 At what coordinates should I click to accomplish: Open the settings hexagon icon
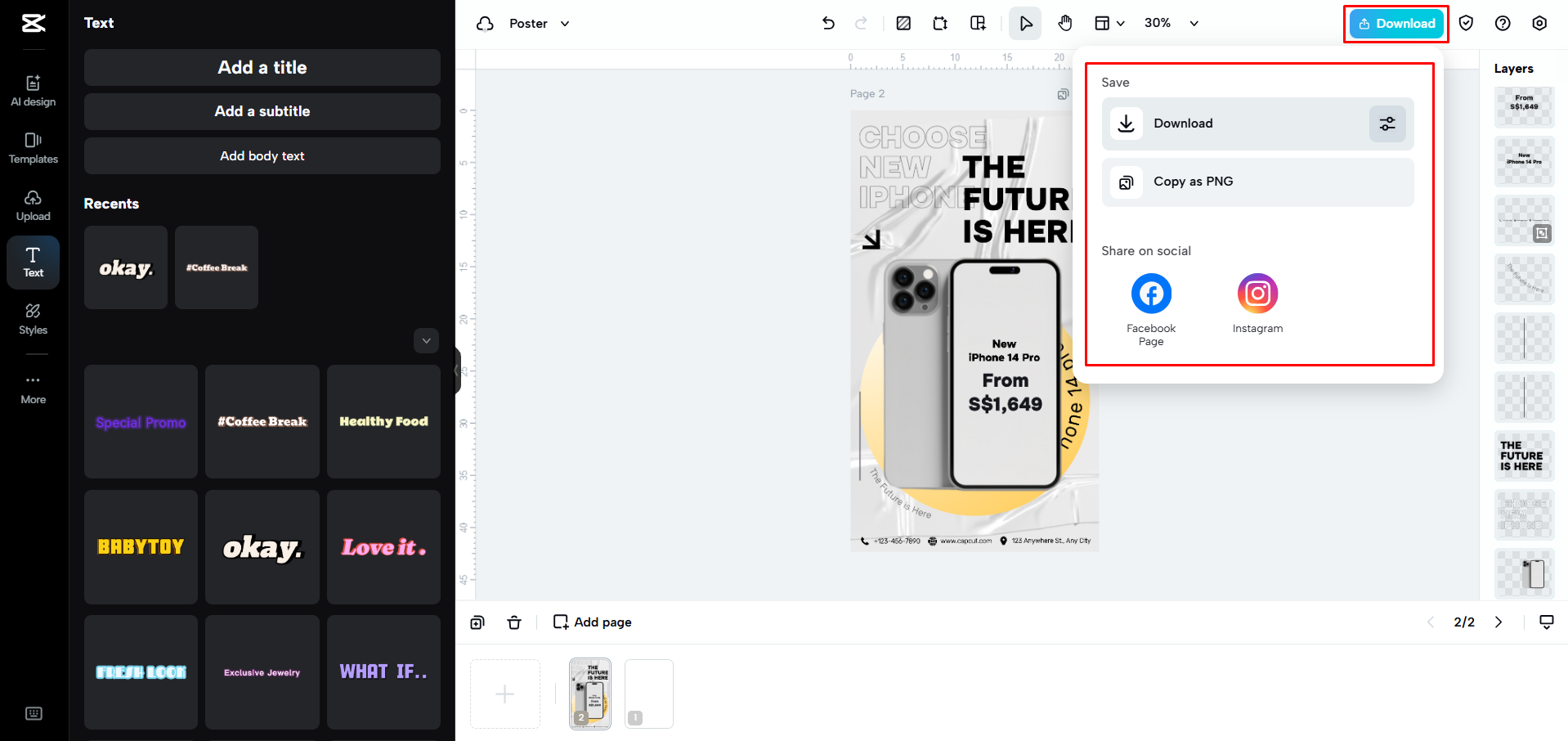click(x=1539, y=24)
